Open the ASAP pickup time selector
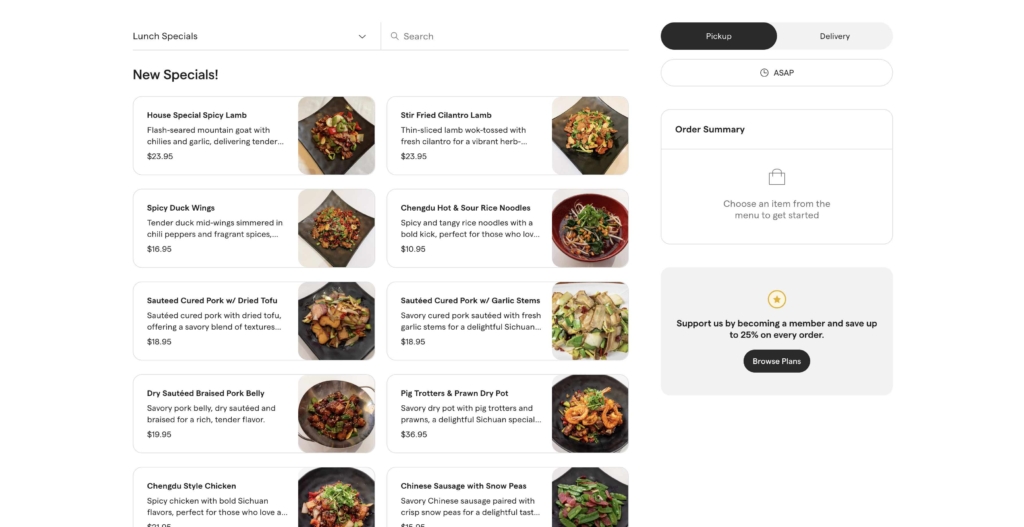1024x527 pixels. click(x=777, y=73)
